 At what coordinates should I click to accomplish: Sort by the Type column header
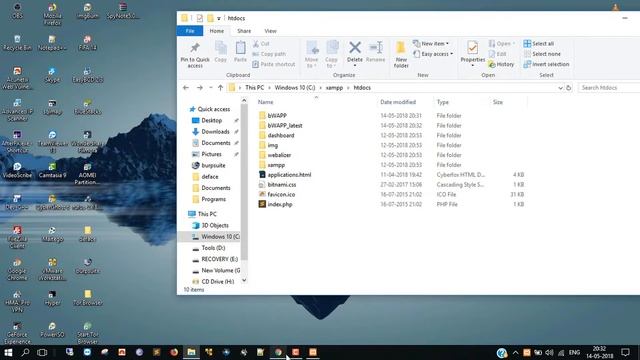442,102
